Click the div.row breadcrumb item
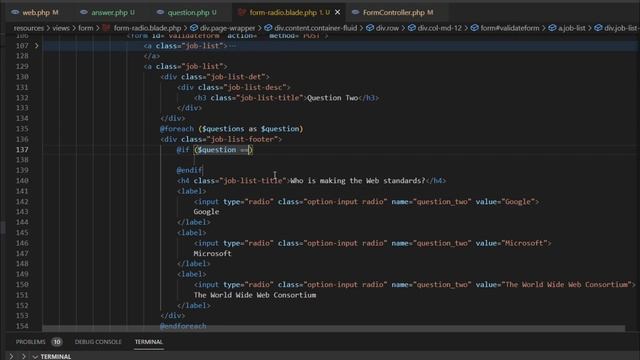The image size is (640, 360). pos(387,28)
